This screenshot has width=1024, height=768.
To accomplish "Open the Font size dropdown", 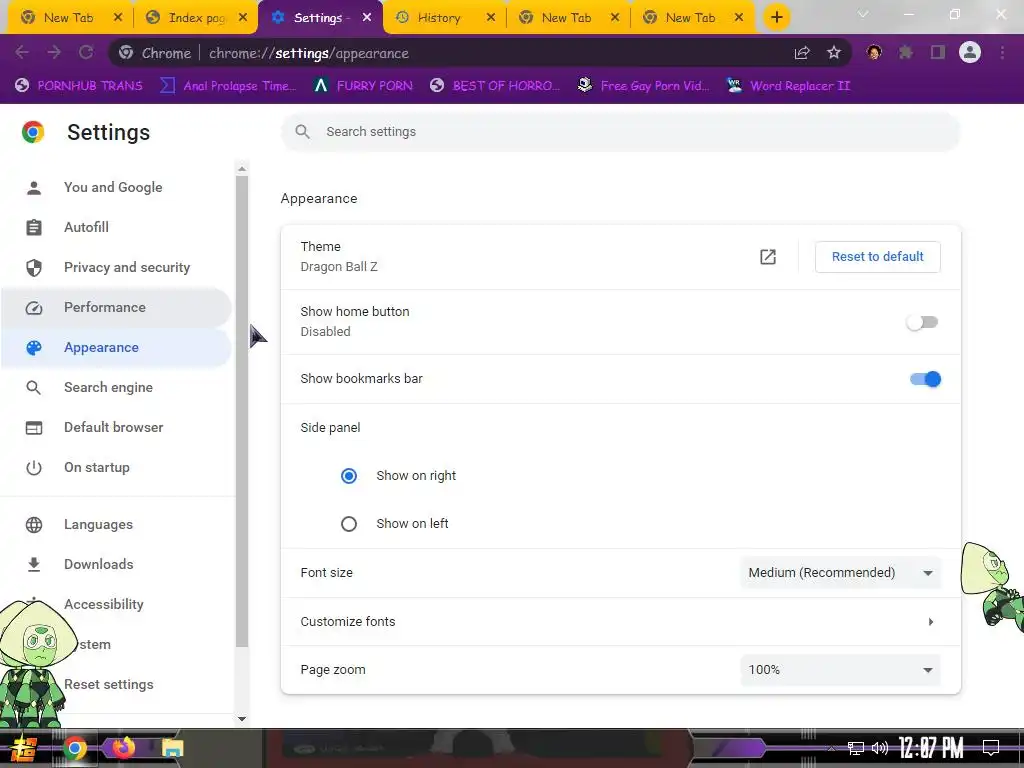I will pyautogui.click(x=840, y=573).
